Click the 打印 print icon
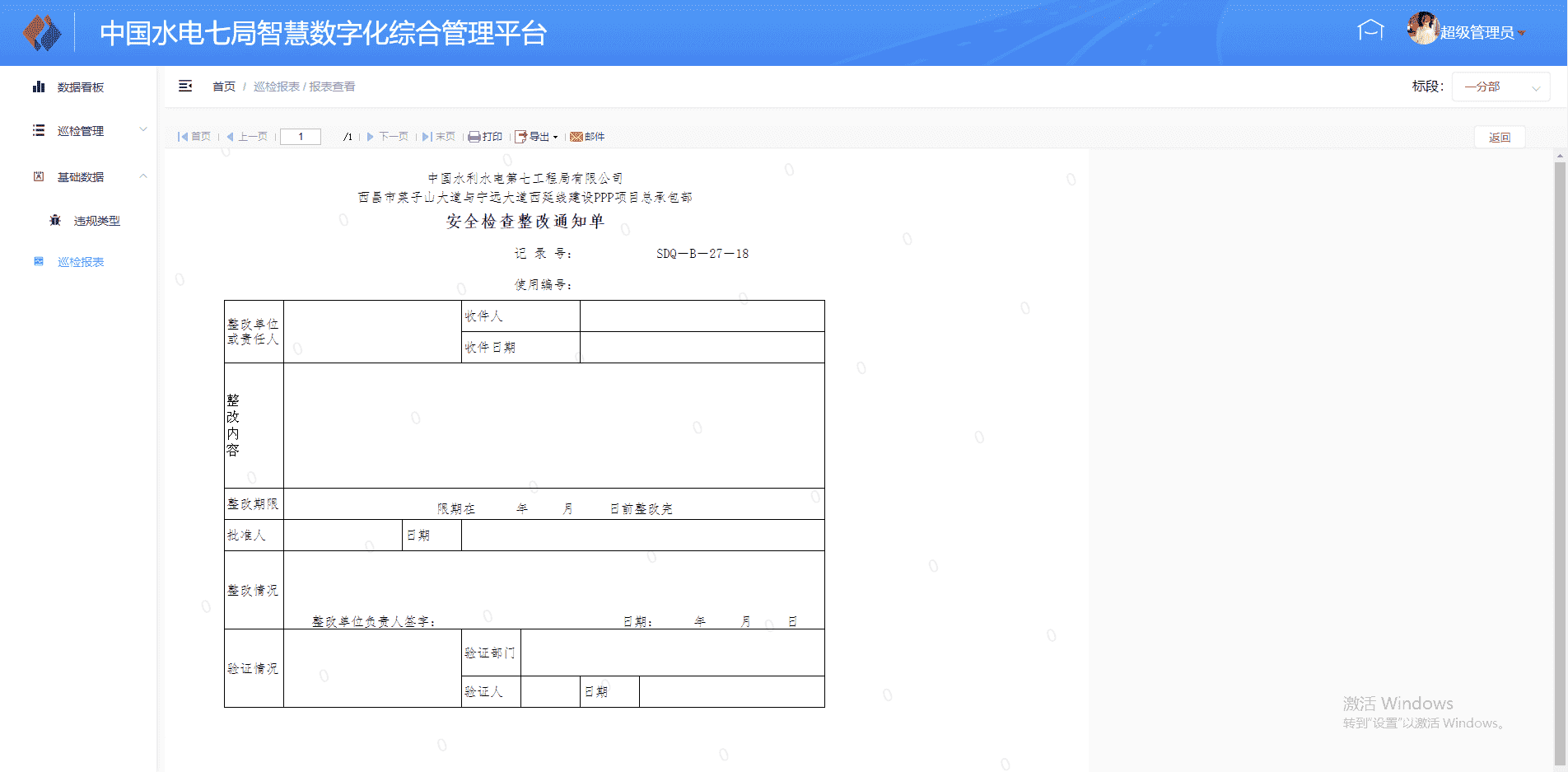The width and height of the screenshot is (1568, 772). click(x=474, y=137)
